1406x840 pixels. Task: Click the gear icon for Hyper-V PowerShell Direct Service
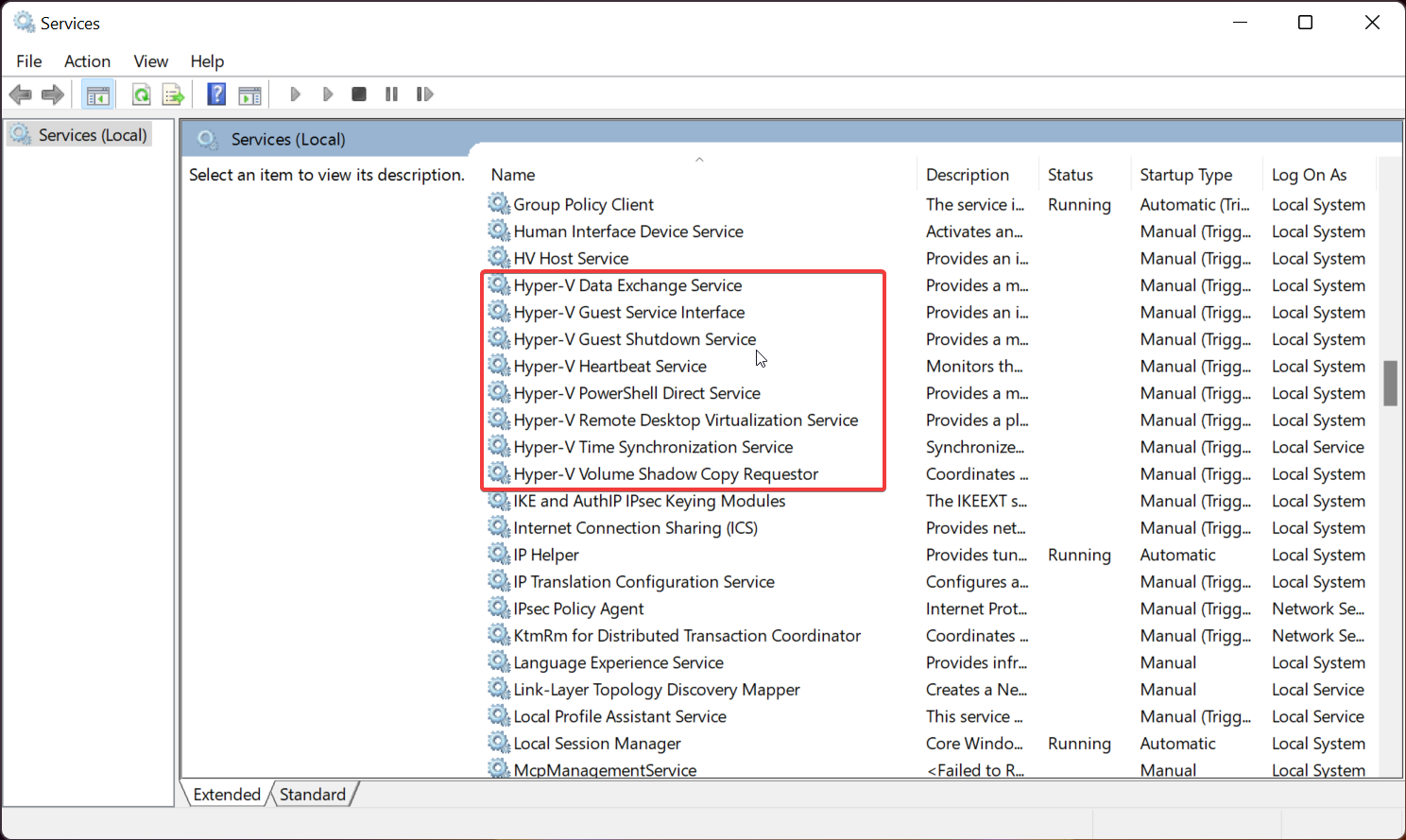[x=499, y=393]
